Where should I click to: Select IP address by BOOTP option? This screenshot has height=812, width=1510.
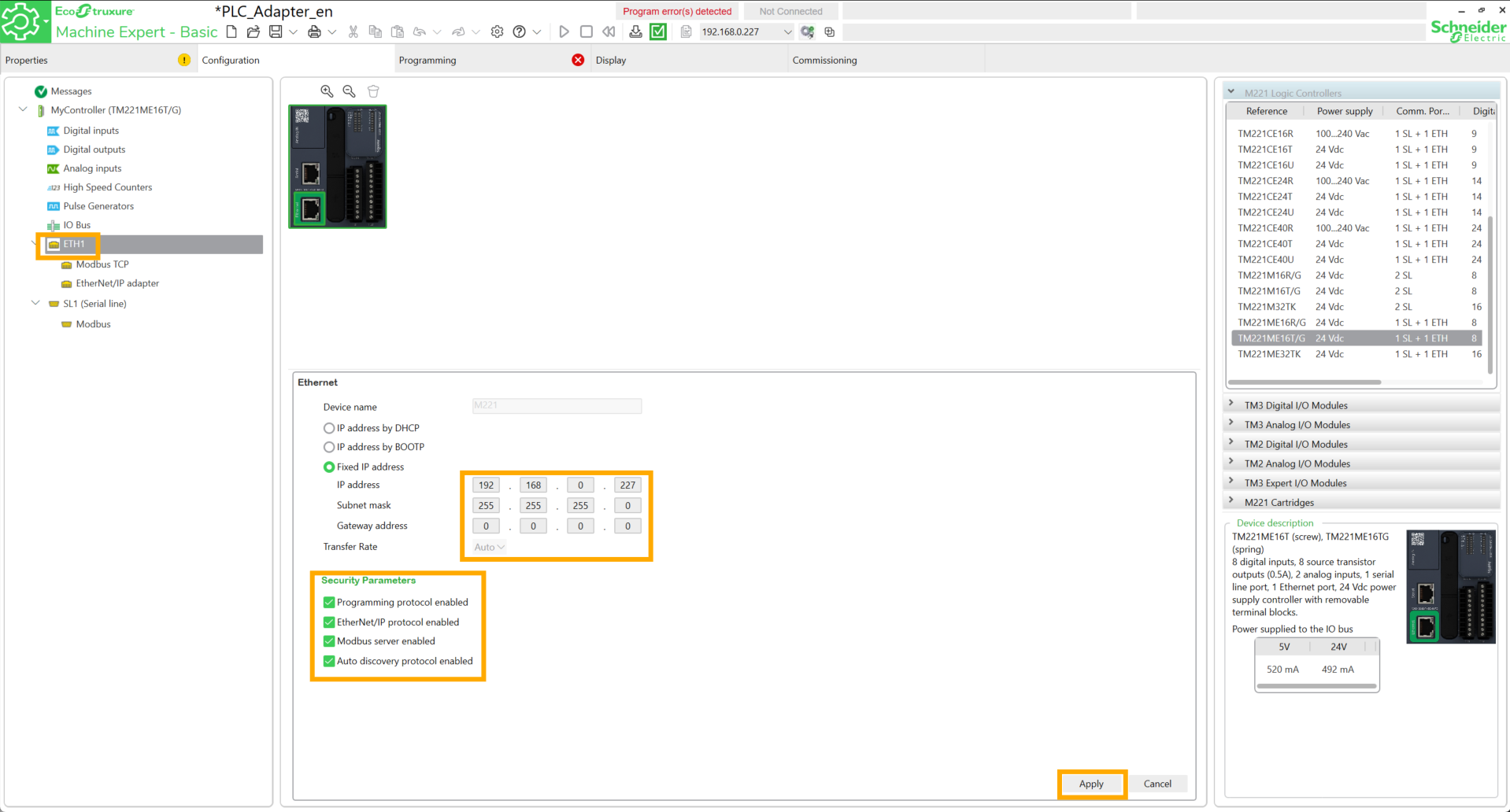coord(329,447)
